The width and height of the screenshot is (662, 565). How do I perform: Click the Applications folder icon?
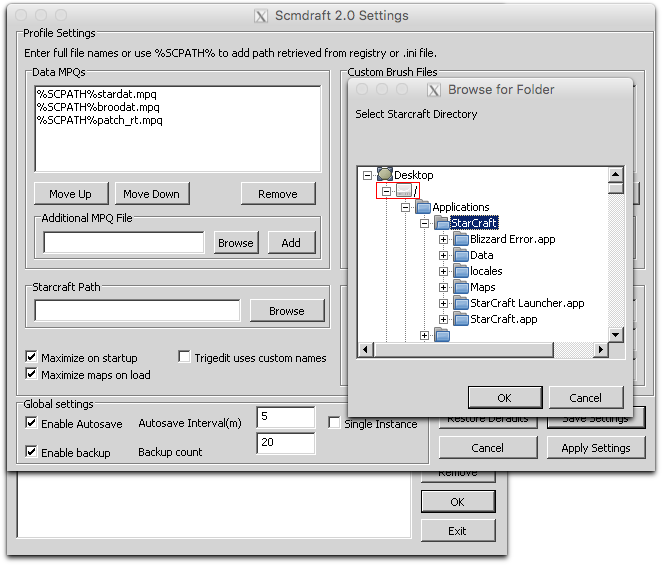click(422, 207)
